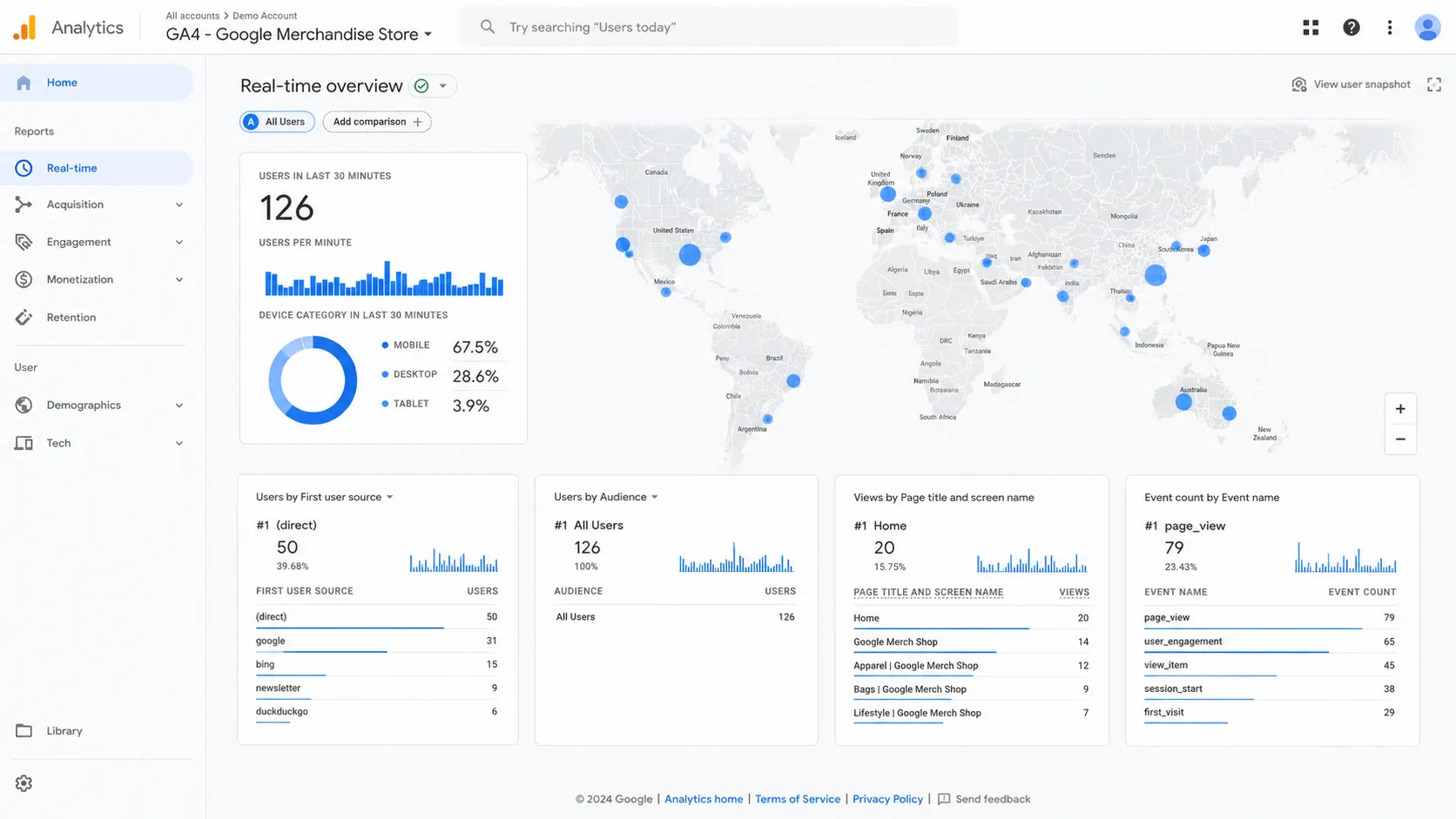1456x819 pixels.
Task: Click the A badge on All Users chip
Action: point(251,122)
